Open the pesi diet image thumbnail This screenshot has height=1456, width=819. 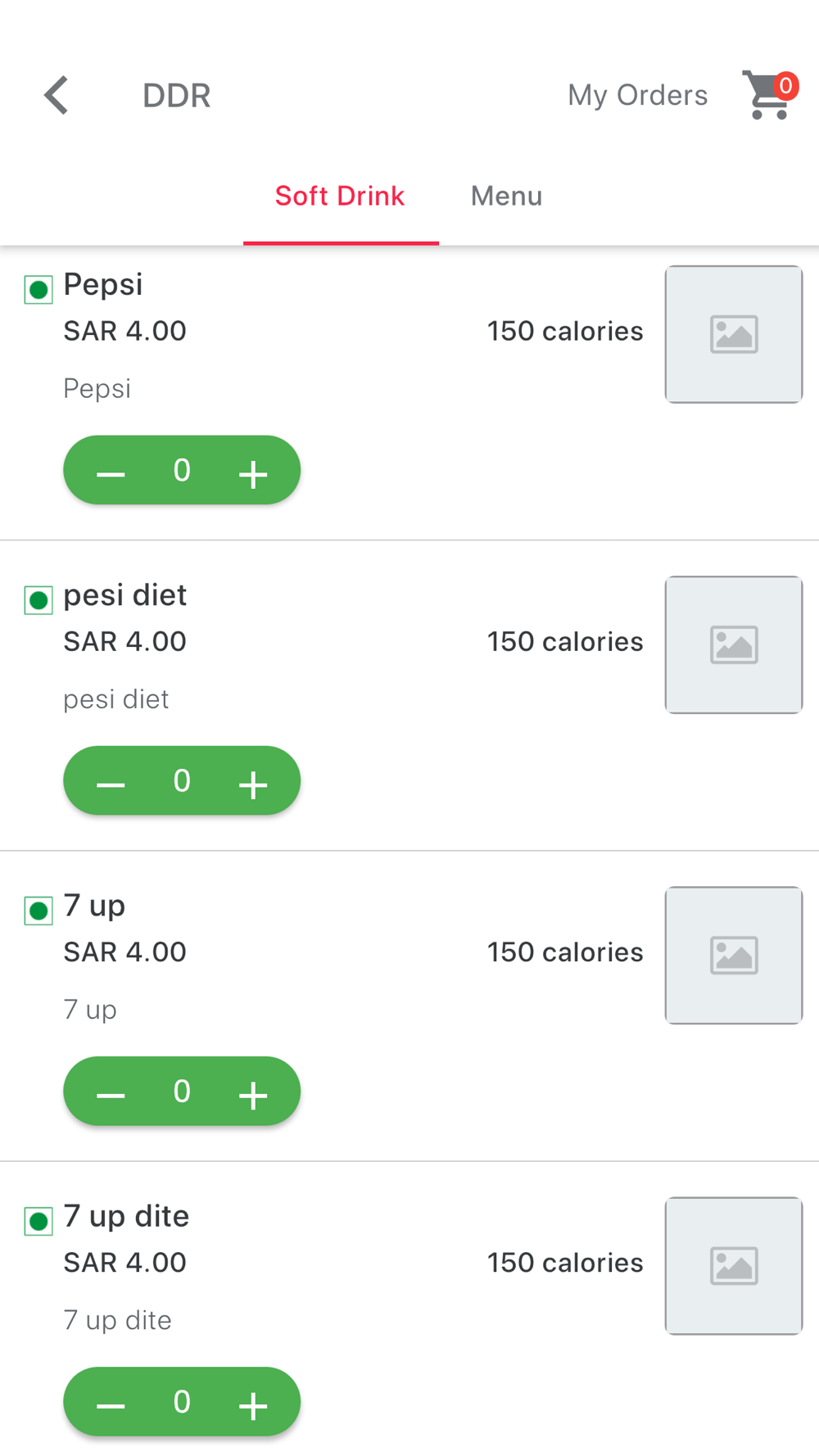(734, 644)
